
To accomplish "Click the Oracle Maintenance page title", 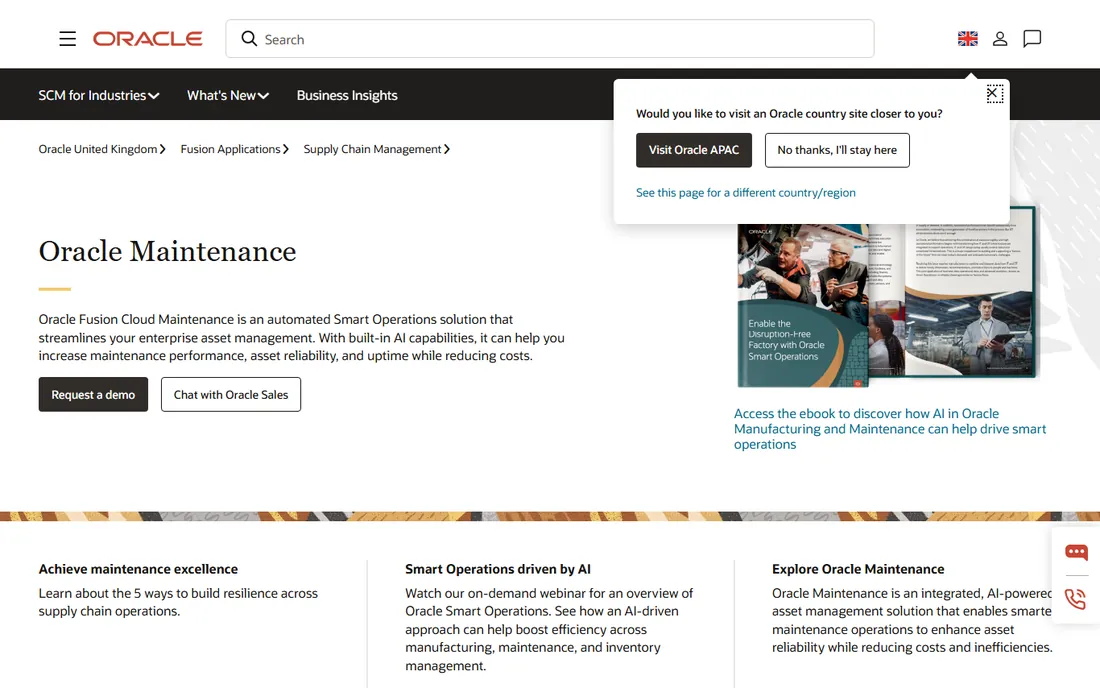I will pyautogui.click(x=167, y=252).
